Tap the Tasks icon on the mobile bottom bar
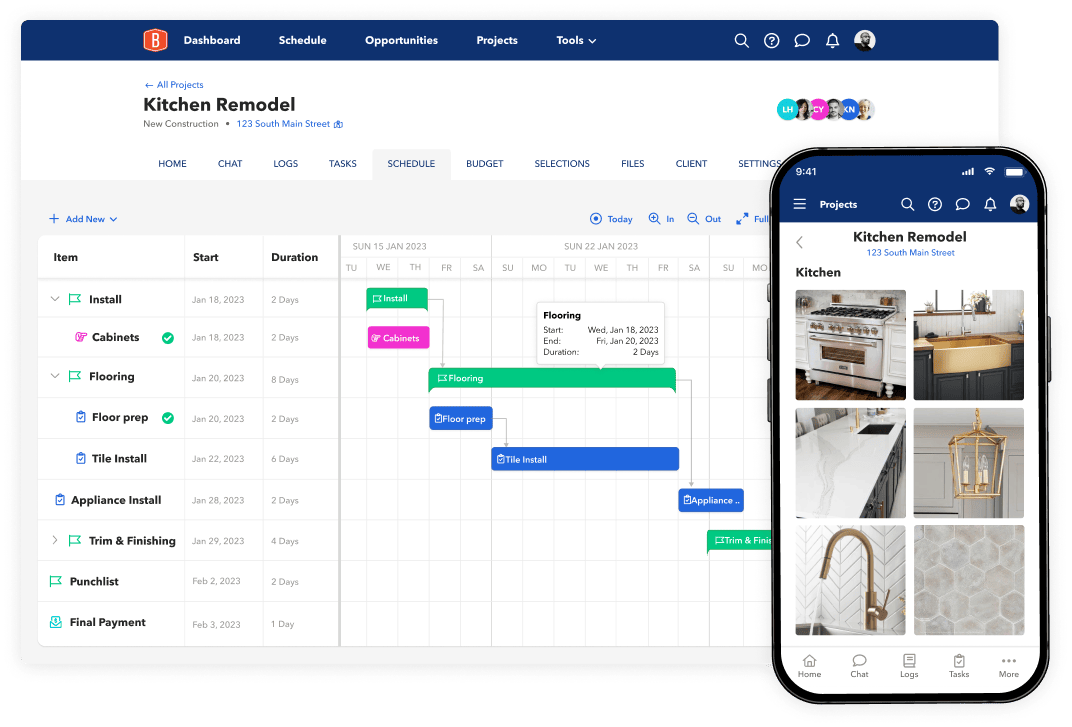Image resolution: width=1072 pixels, height=727 pixels. (959, 666)
